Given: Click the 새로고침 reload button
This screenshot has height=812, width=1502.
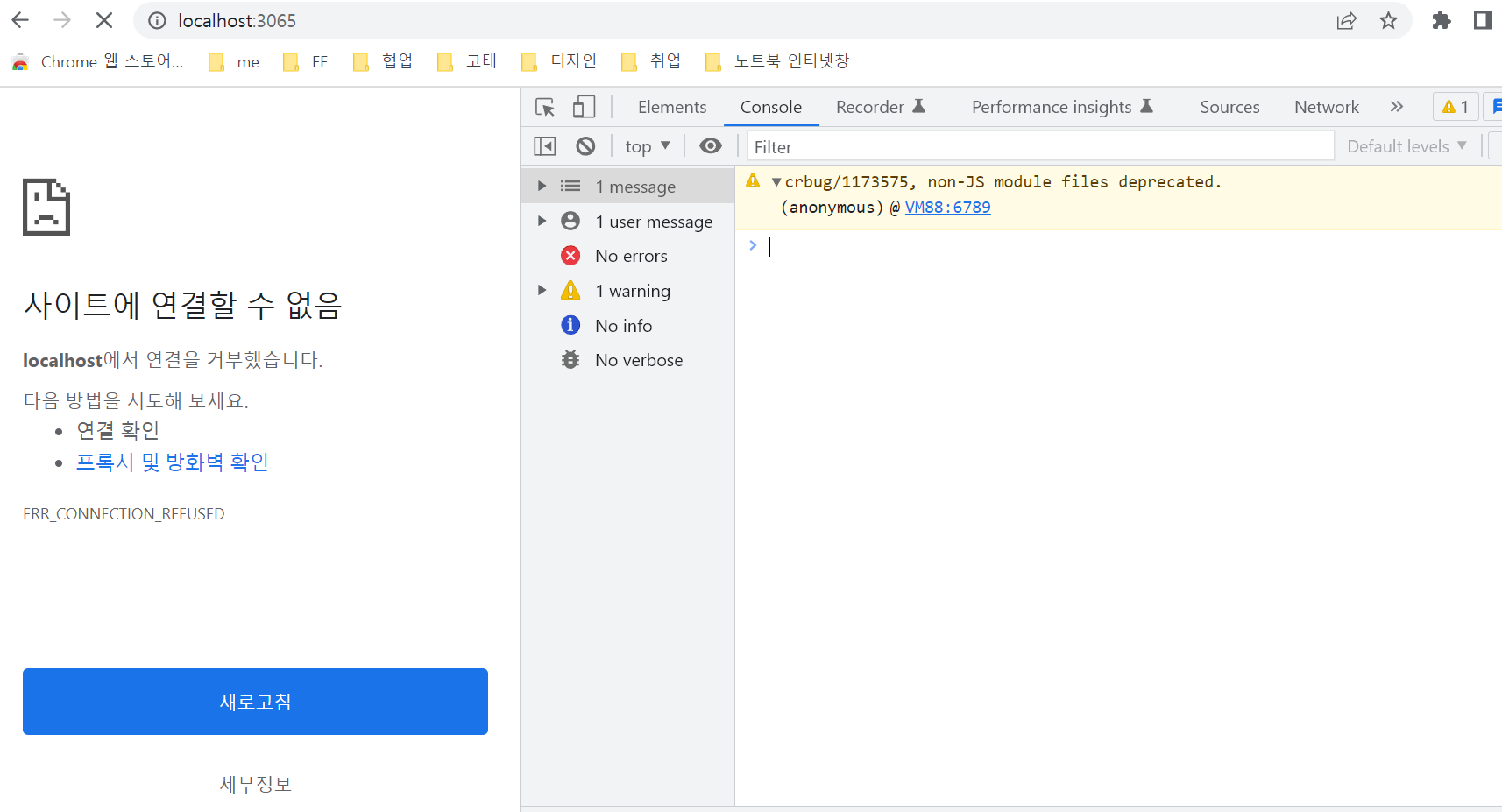Looking at the screenshot, I should click(x=255, y=702).
